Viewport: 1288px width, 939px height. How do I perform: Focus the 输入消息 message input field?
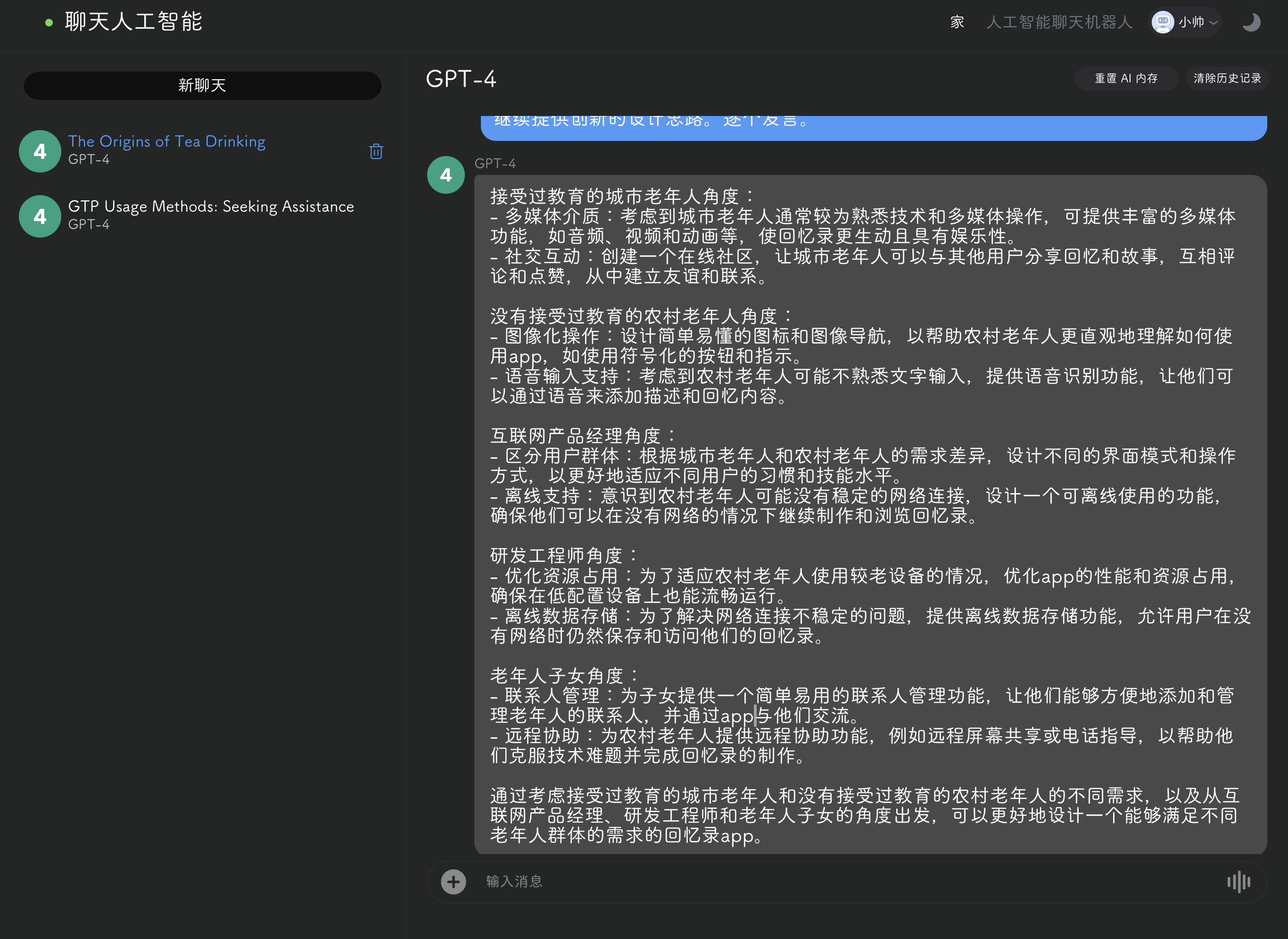841,881
